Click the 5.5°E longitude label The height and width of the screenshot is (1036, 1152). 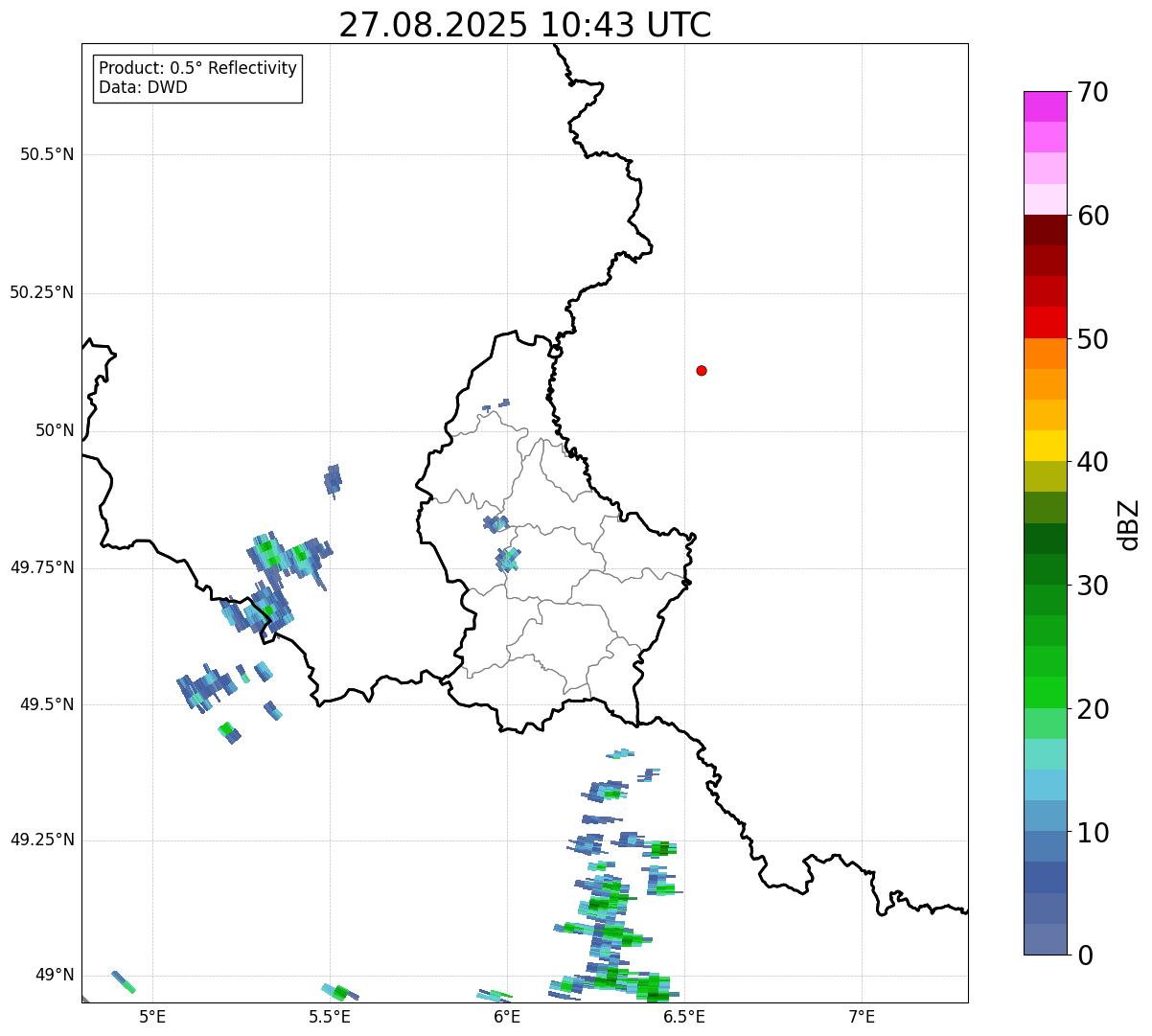coord(330,1017)
